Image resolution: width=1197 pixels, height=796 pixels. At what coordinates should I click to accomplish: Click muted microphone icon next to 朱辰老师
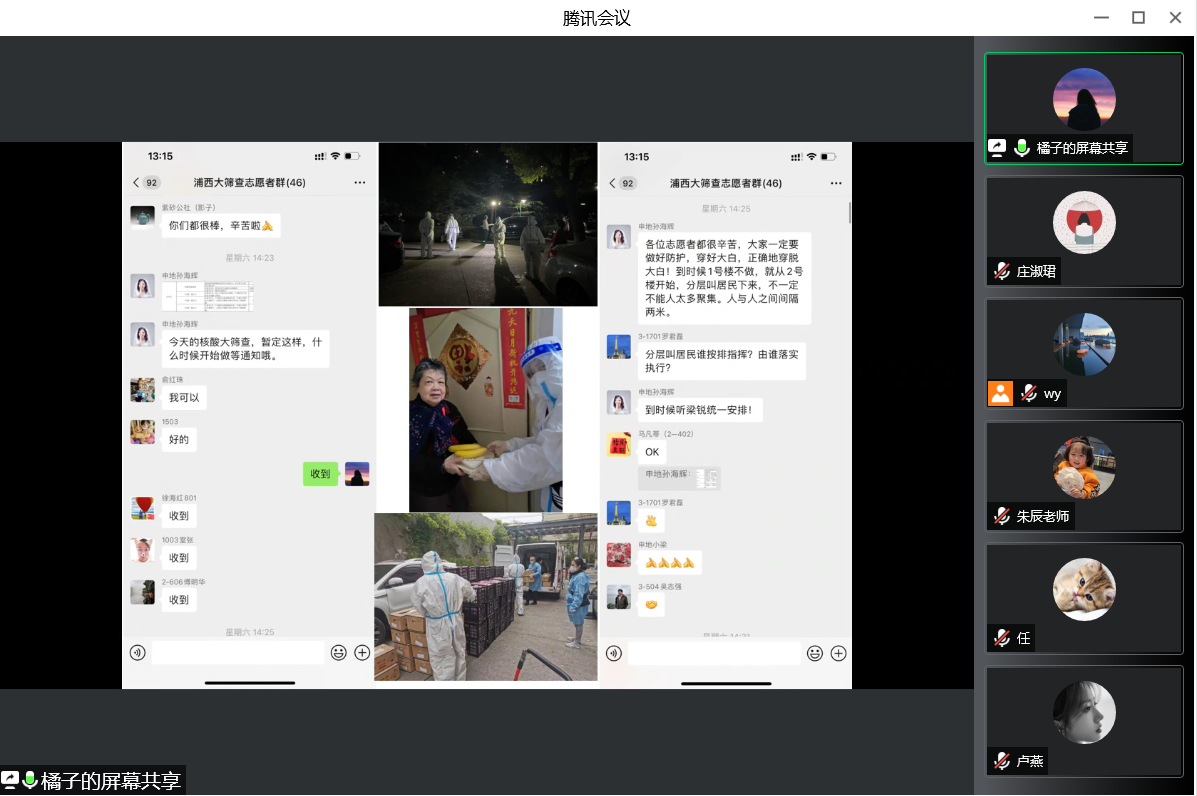click(x=1001, y=516)
